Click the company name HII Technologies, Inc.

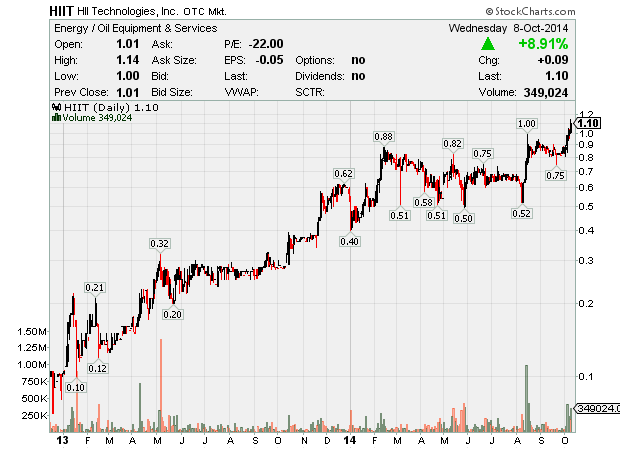click(128, 11)
